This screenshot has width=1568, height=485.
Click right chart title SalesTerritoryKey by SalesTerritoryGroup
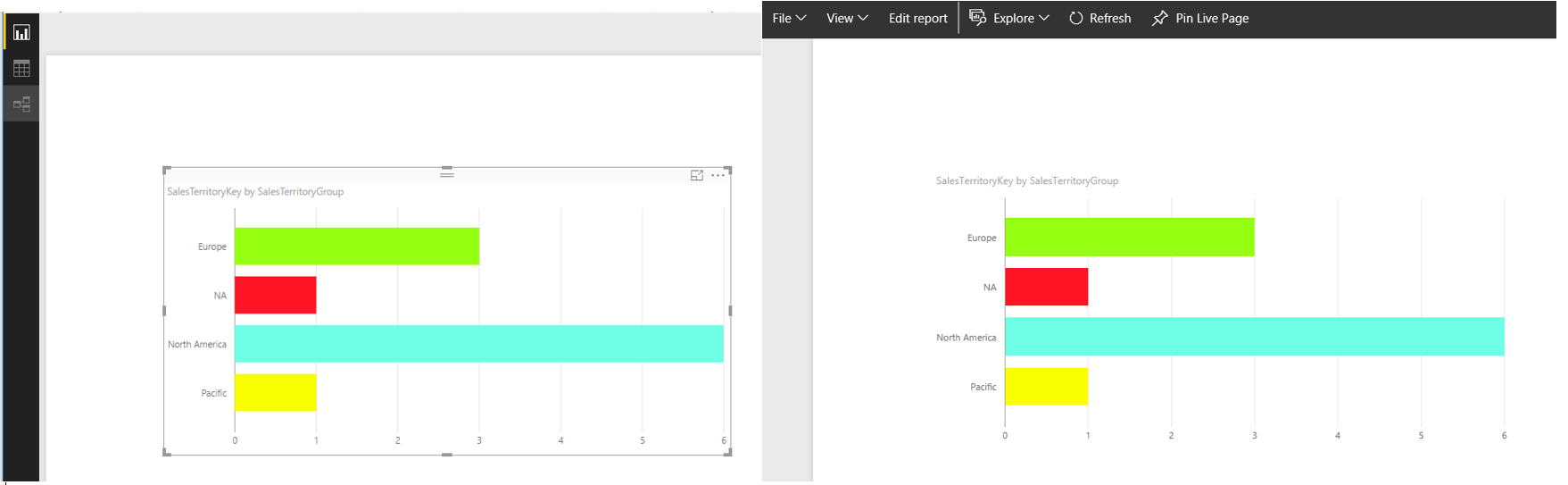coord(1027,180)
